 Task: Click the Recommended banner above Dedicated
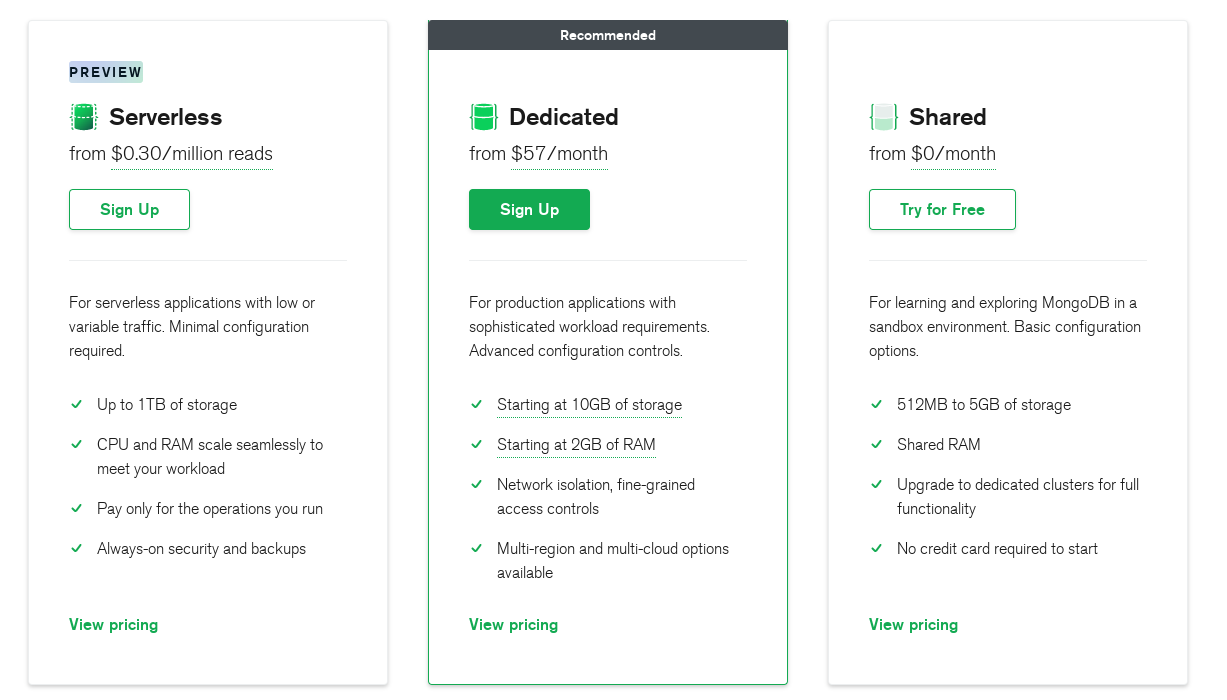point(608,35)
